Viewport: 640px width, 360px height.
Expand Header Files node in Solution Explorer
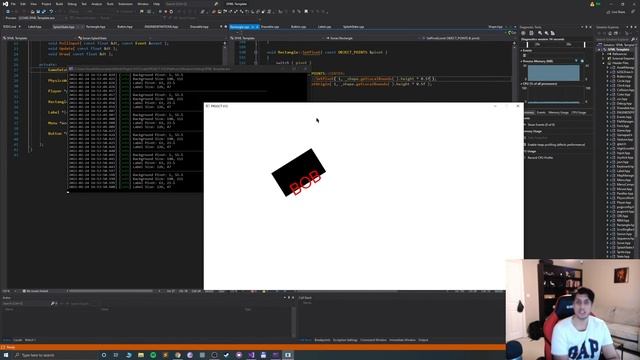[604, 63]
